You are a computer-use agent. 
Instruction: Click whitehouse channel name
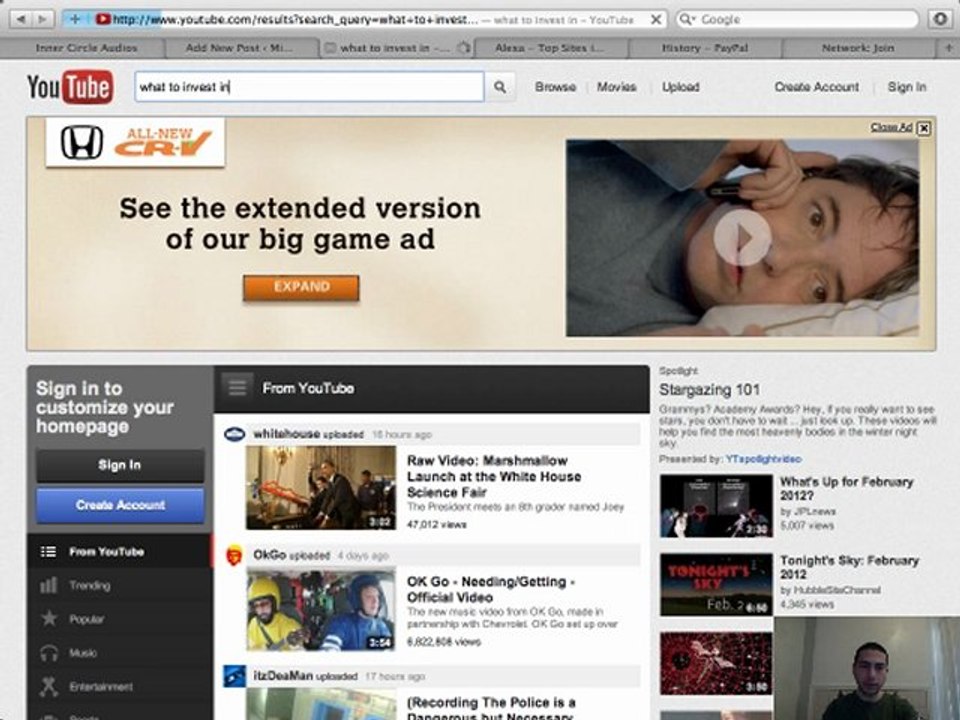point(287,433)
